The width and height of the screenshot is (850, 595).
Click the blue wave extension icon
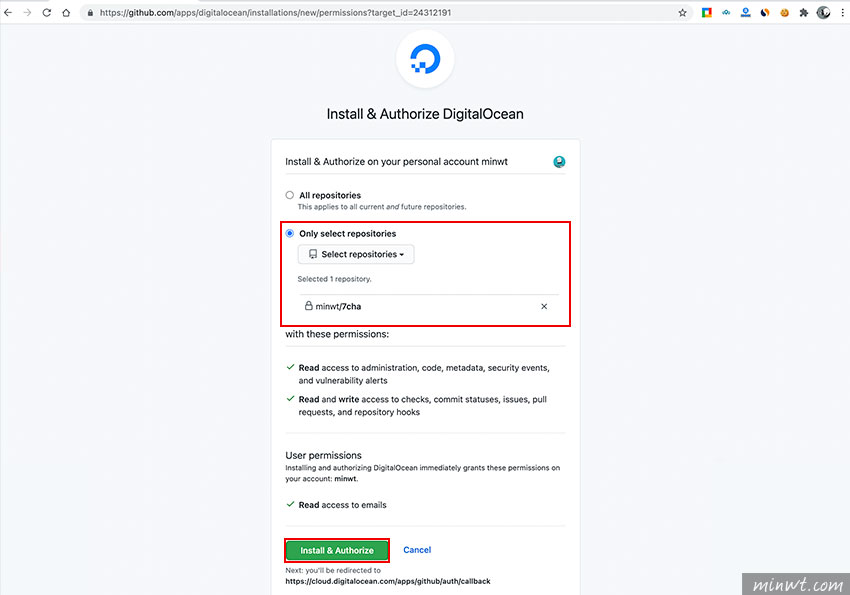tap(726, 12)
